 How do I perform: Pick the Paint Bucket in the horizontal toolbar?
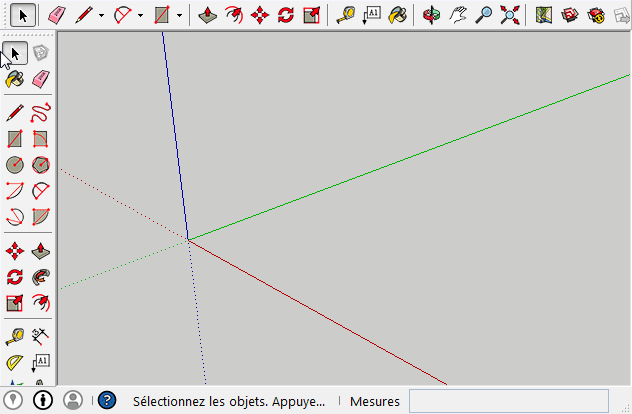click(397, 15)
